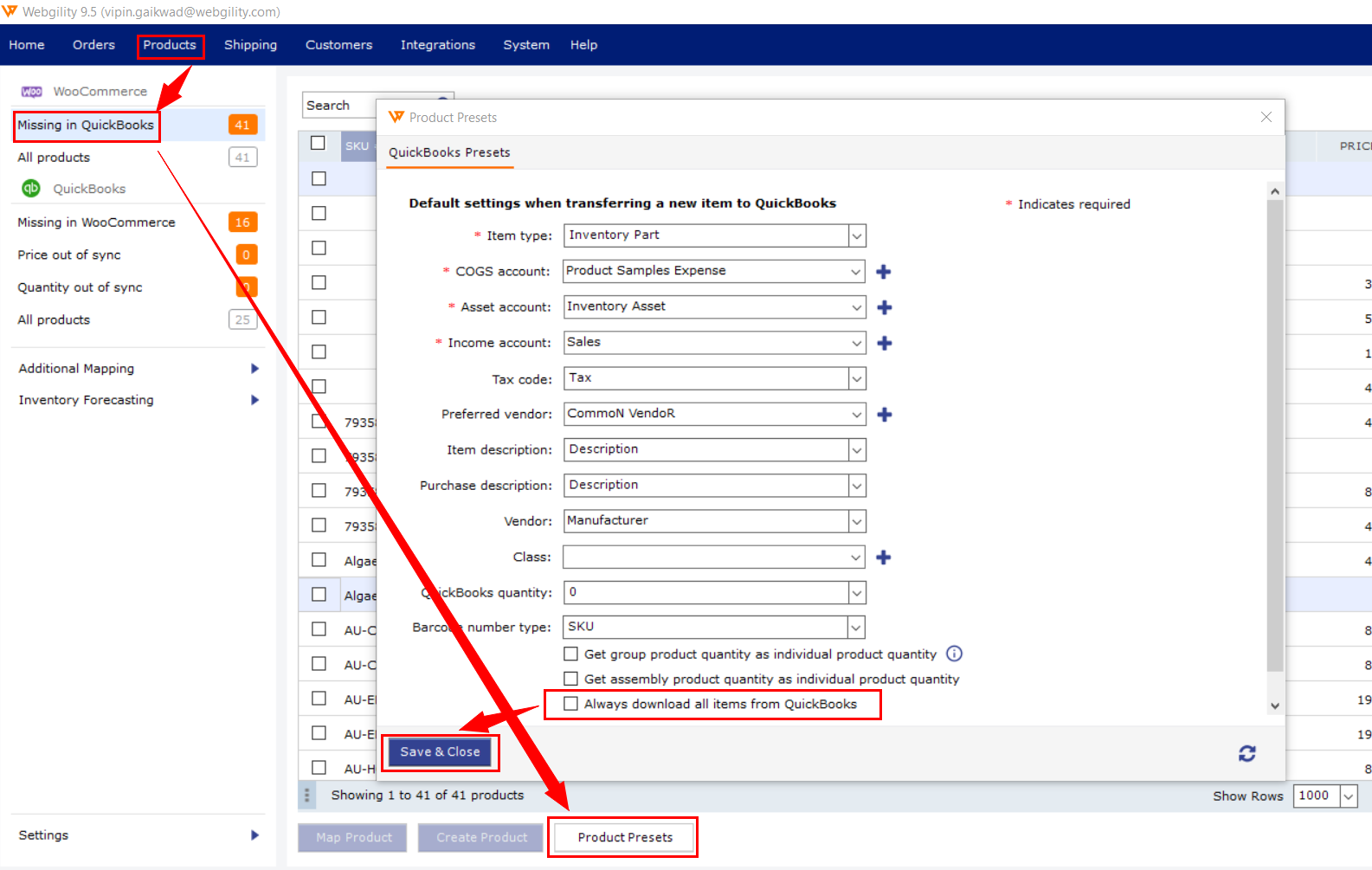Open the Shipping menu

coord(250,45)
